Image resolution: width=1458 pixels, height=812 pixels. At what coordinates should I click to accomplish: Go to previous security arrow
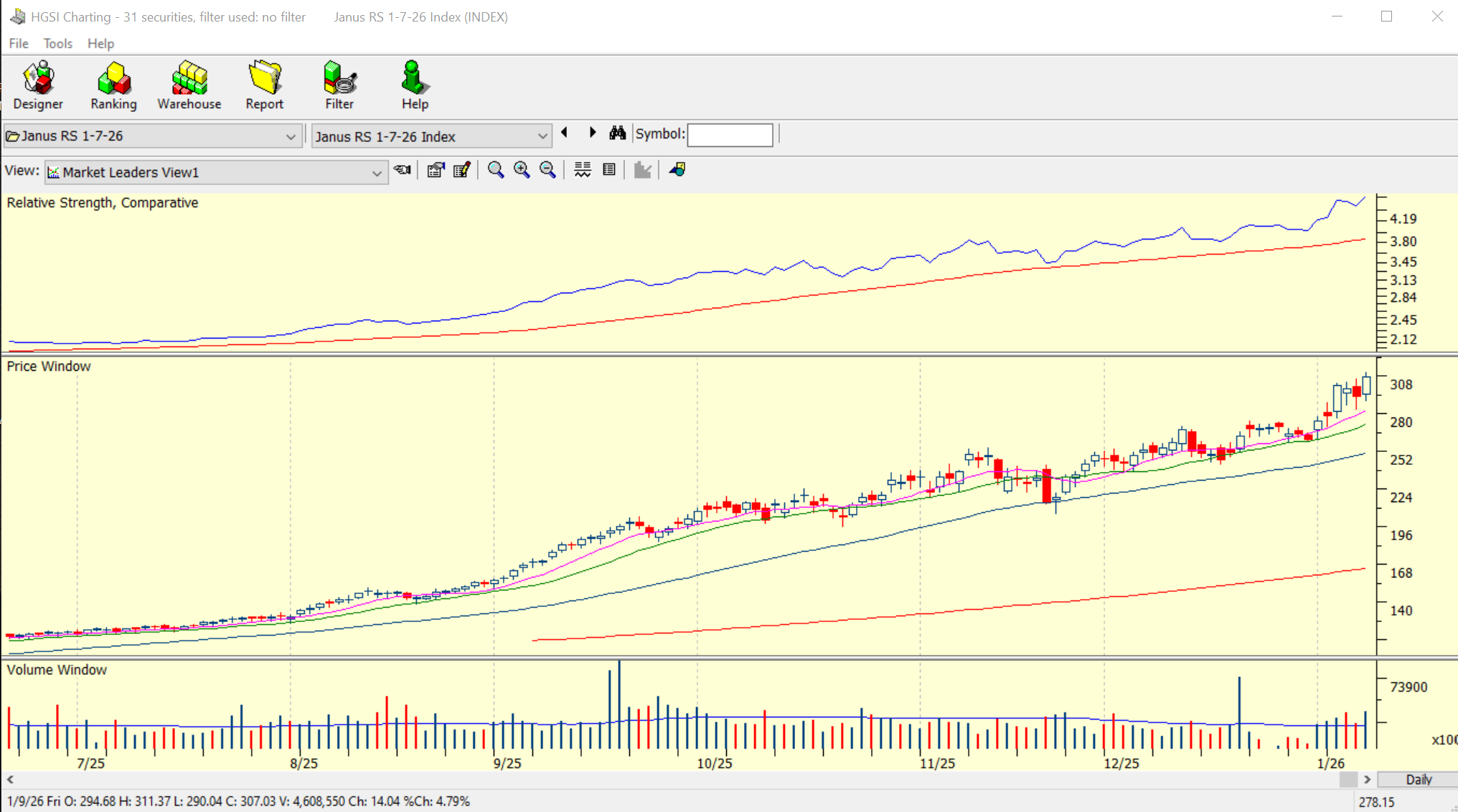pyautogui.click(x=565, y=133)
